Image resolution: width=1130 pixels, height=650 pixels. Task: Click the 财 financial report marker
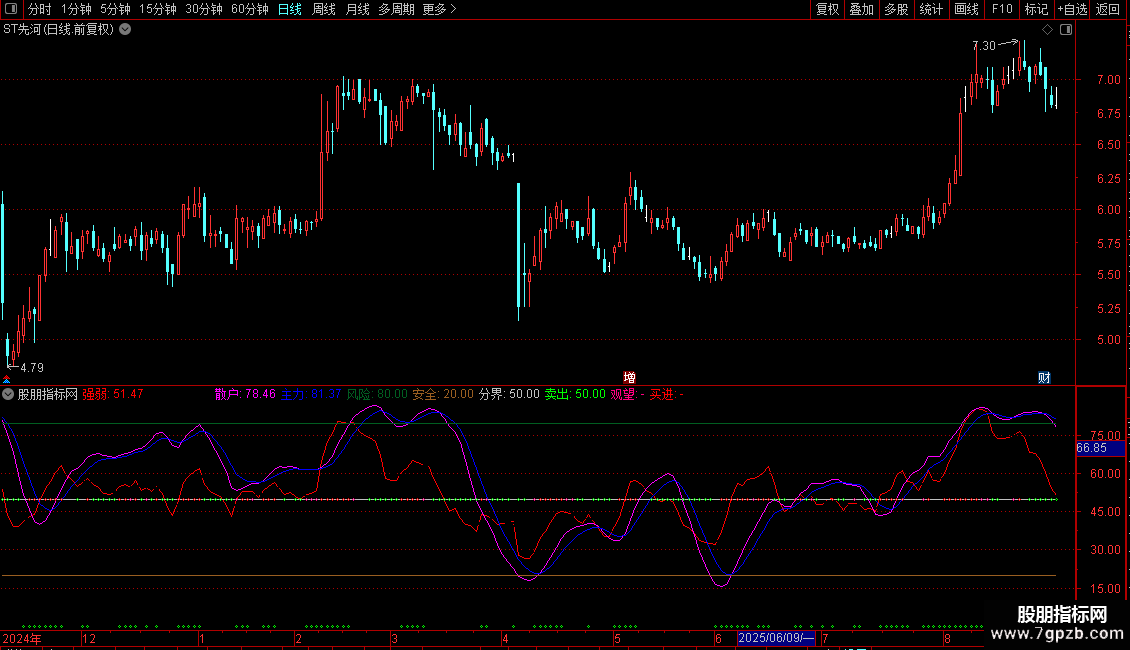coord(1044,377)
